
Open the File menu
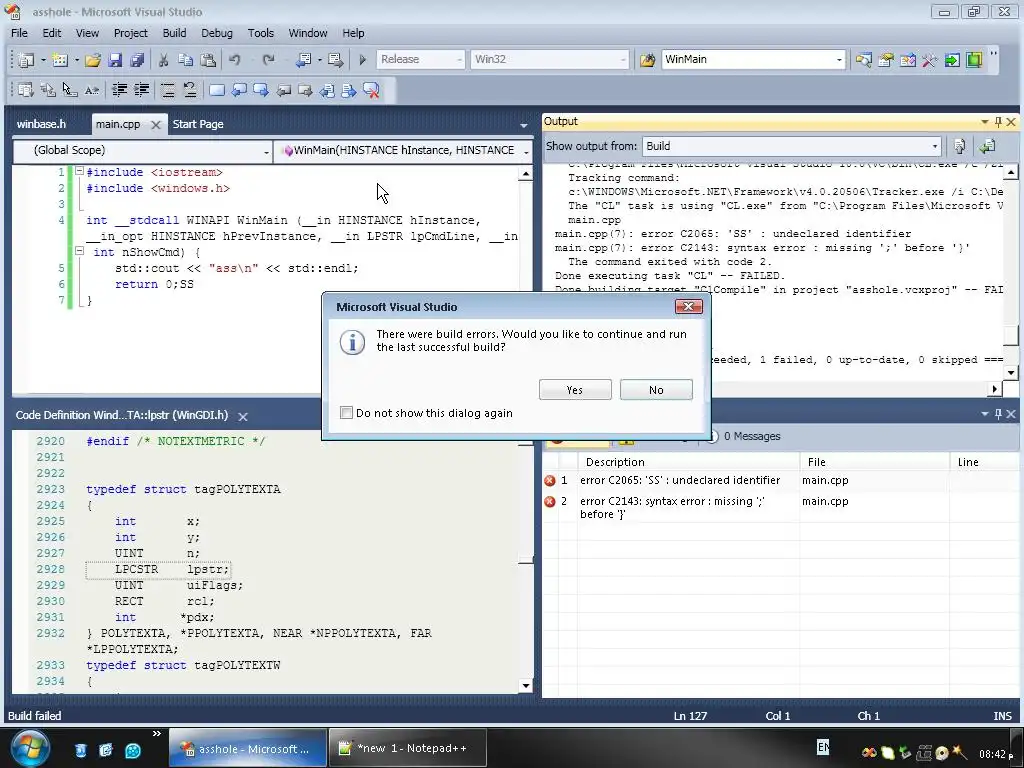[x=20, y=33]
